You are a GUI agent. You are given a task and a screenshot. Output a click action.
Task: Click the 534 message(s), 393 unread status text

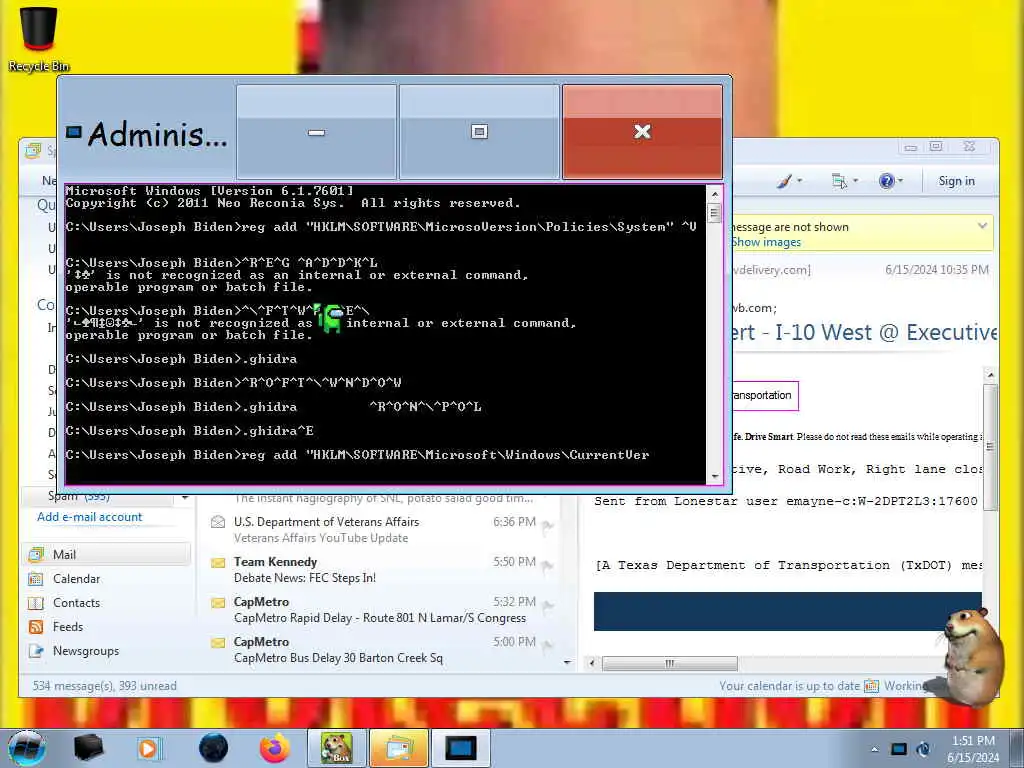point(104,686)
